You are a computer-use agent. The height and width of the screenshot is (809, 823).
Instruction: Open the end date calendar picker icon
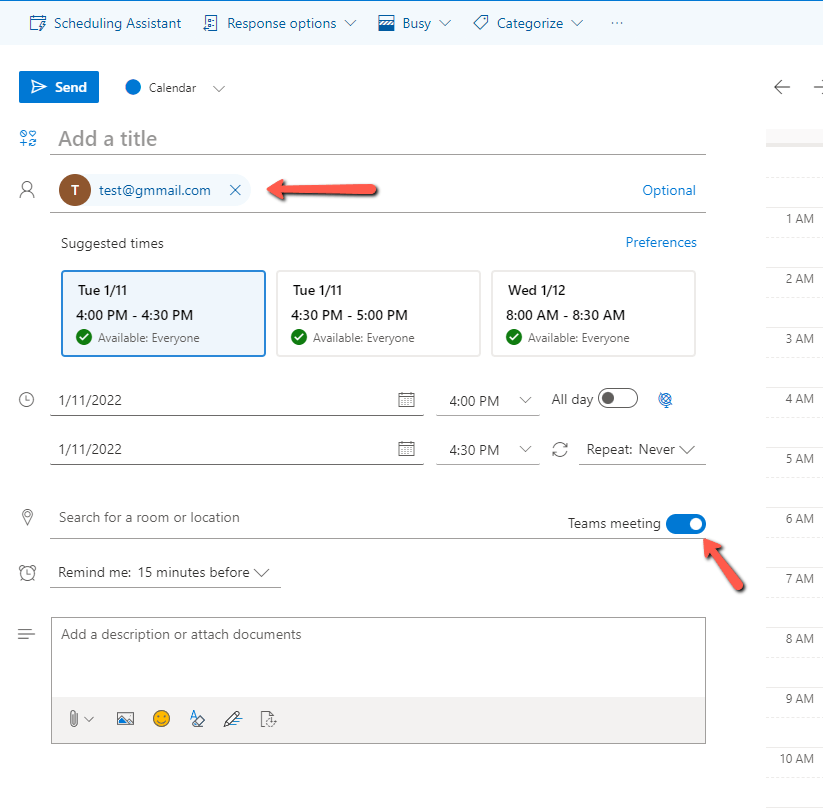pos(406,449)
